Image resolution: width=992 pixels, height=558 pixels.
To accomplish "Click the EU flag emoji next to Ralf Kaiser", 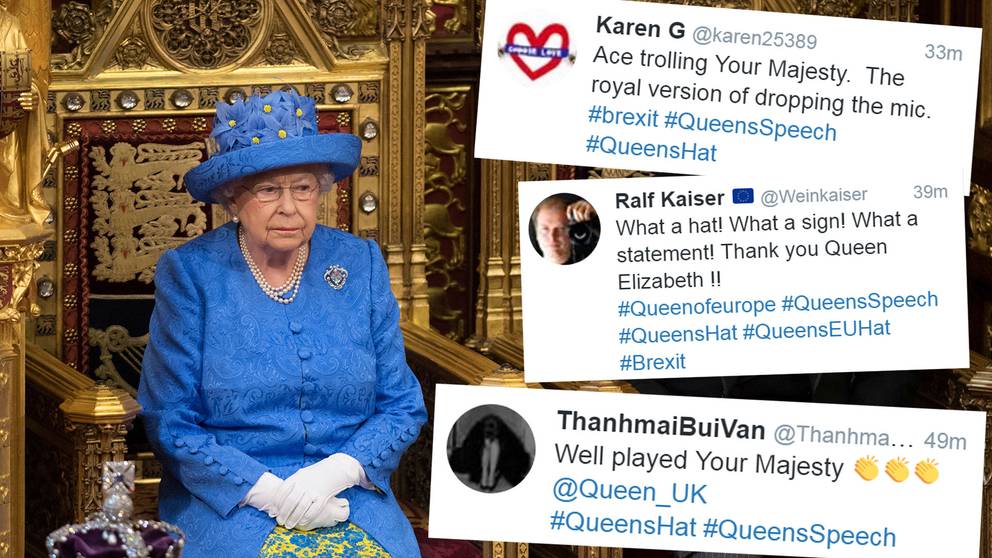I will click(x=743, y=196).
